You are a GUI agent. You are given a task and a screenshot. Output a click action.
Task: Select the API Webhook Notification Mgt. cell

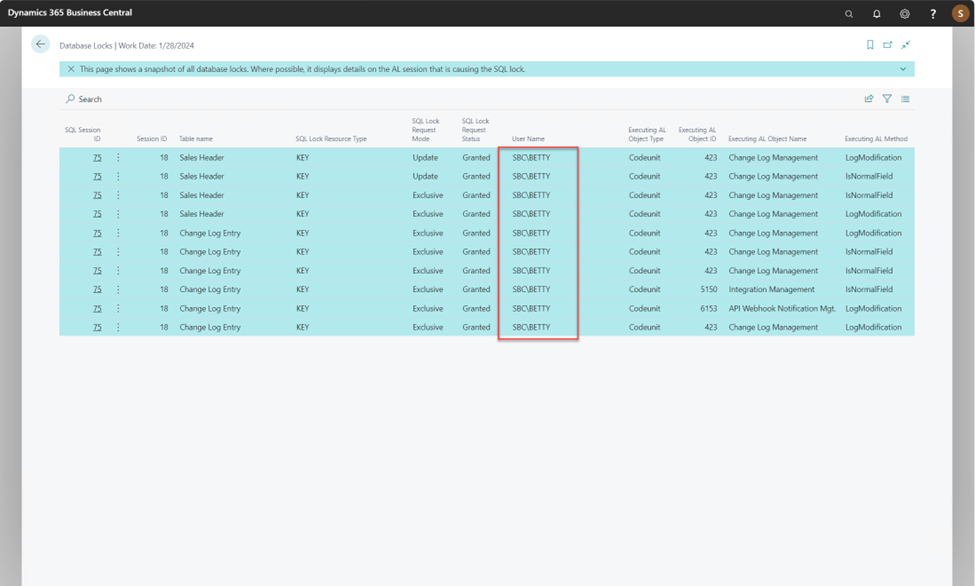click(782, 309)
